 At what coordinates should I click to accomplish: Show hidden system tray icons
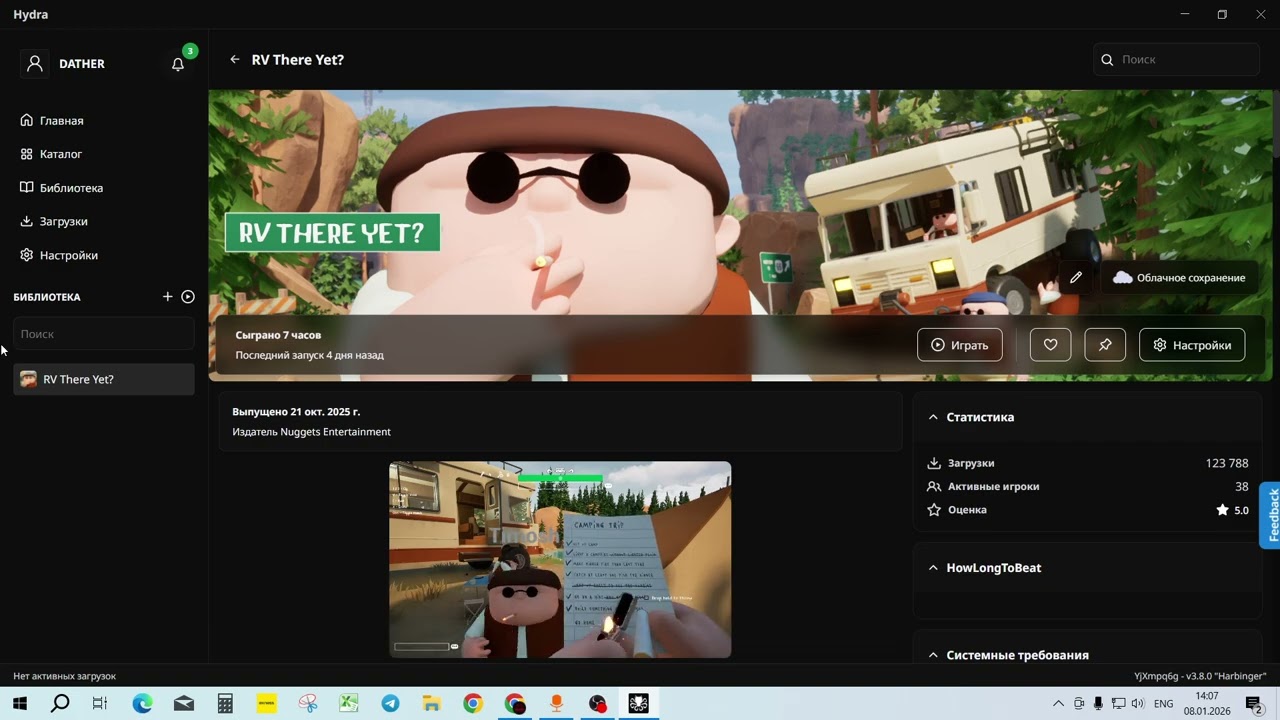1059,704
